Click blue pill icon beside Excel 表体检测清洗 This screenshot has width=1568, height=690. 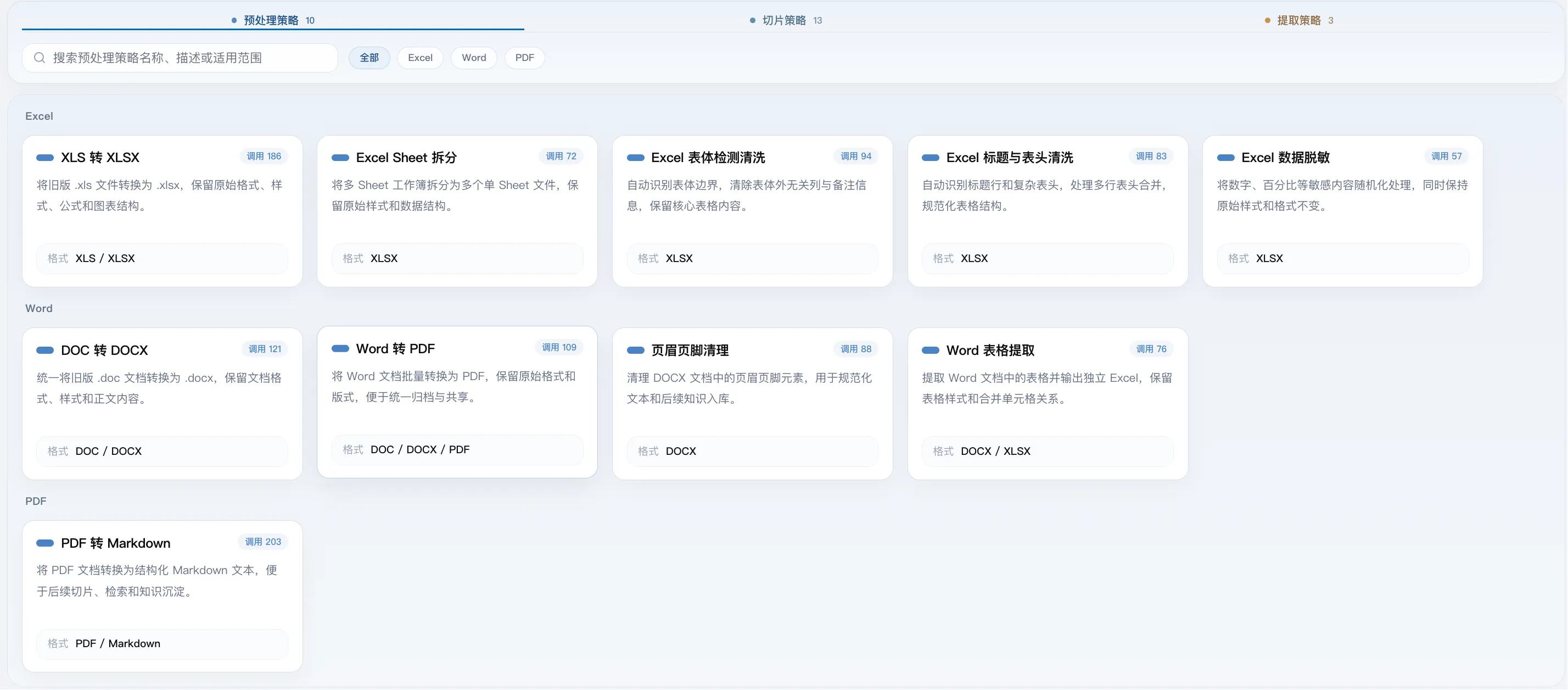[x=635, y=158]
